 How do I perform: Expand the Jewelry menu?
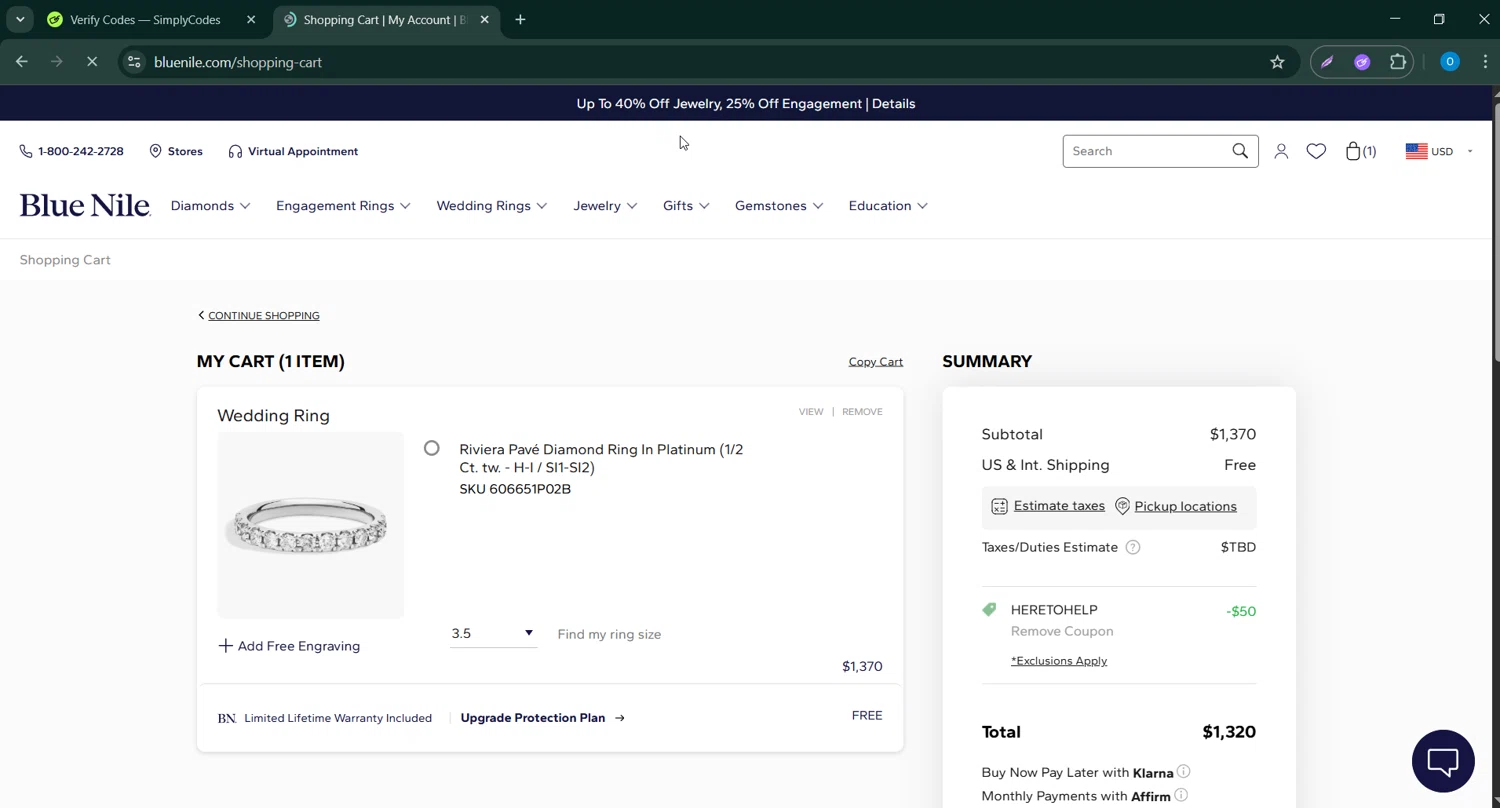(605, 206)
